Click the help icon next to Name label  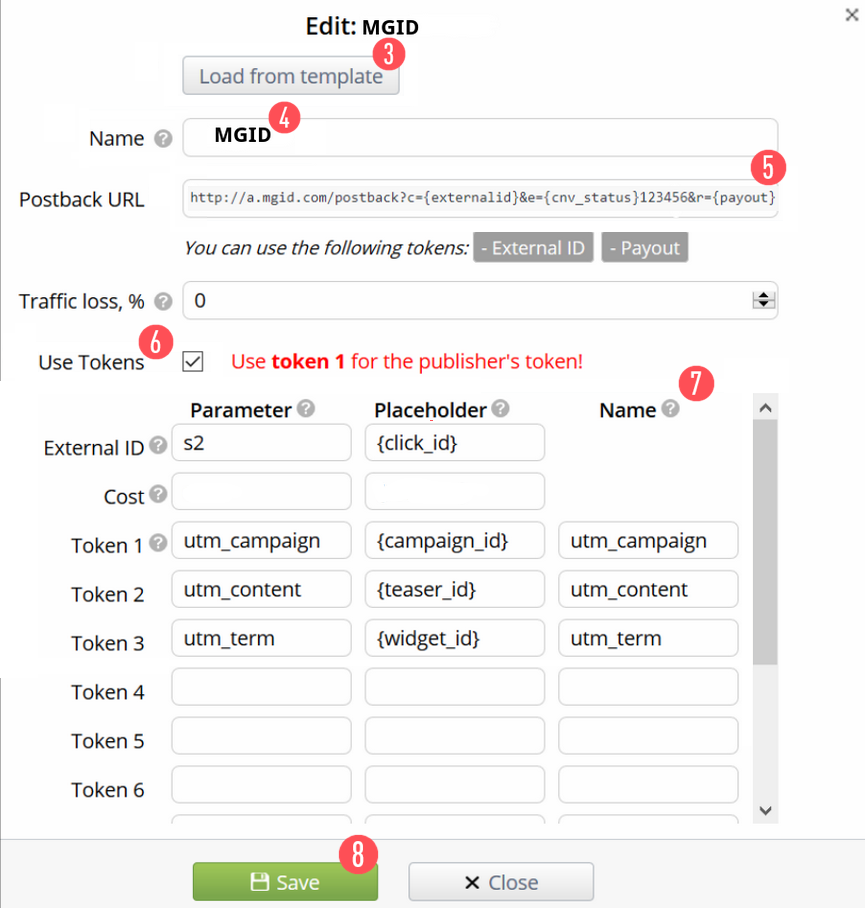pyautogui.click(x=163, y=139)
